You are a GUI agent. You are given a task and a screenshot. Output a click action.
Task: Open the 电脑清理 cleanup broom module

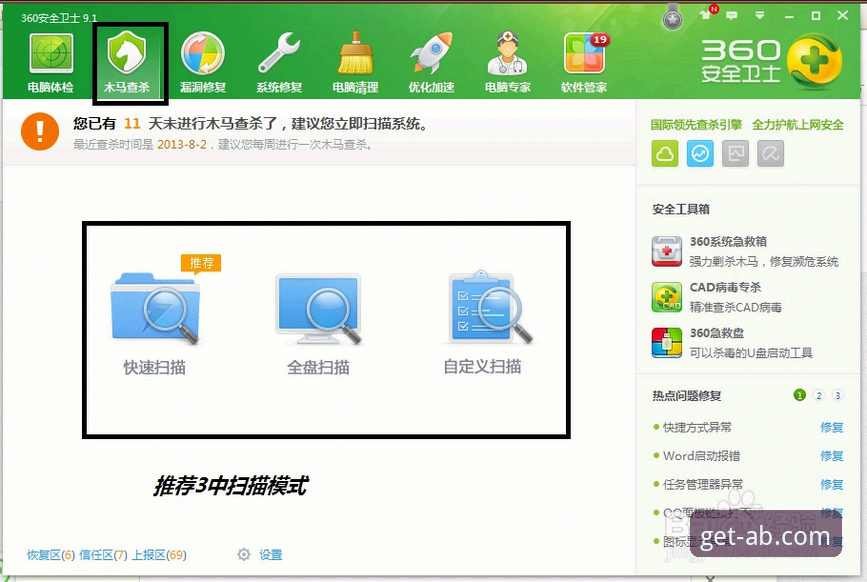click(355, 62)
